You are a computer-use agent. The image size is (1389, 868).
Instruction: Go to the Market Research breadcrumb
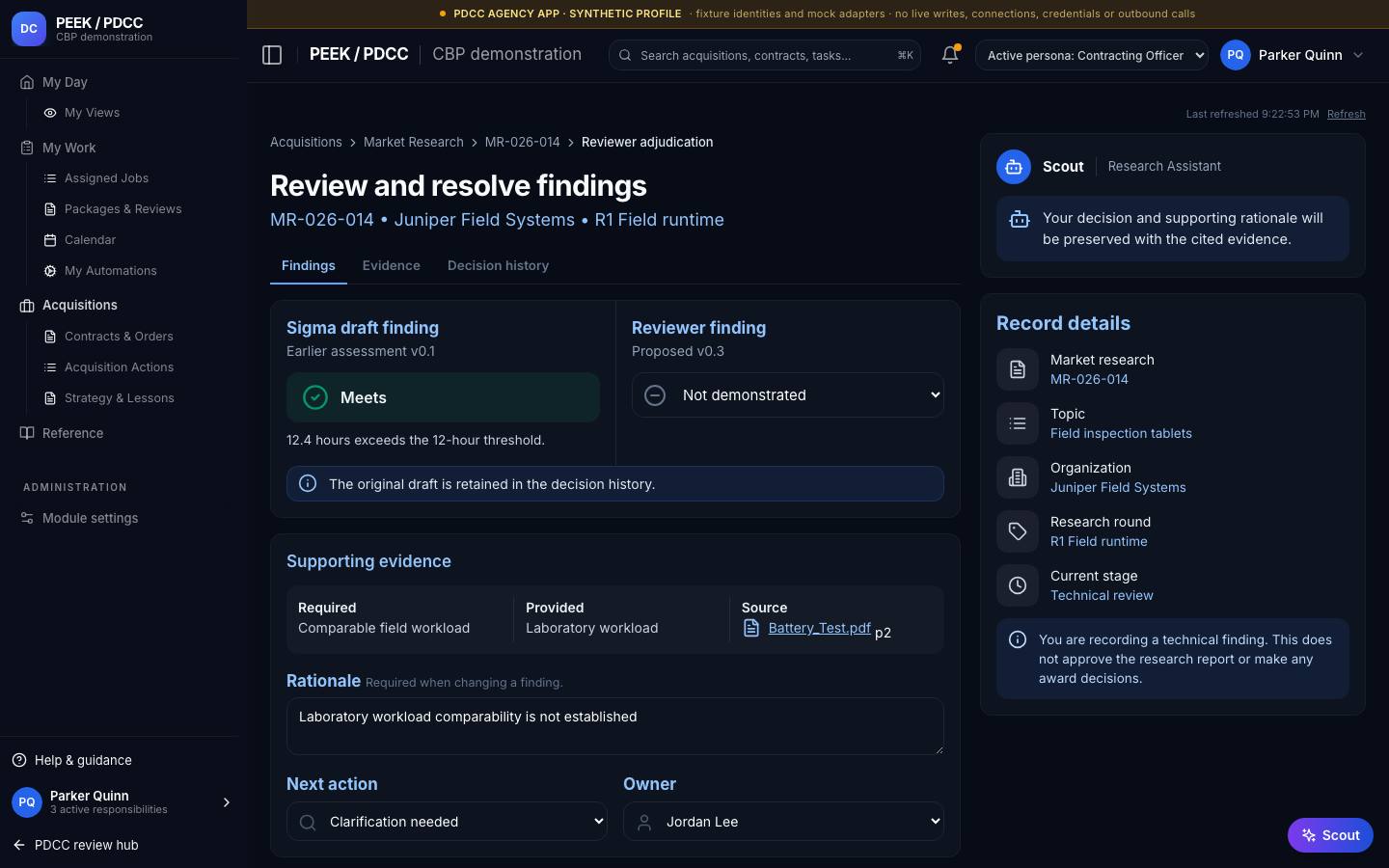[x=413, y=142]
